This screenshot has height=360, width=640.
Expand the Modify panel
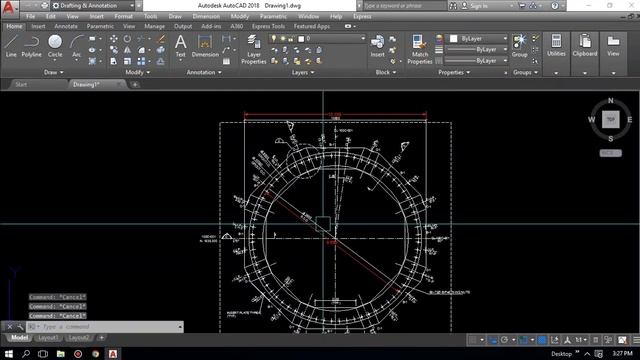tap(138, 72)
